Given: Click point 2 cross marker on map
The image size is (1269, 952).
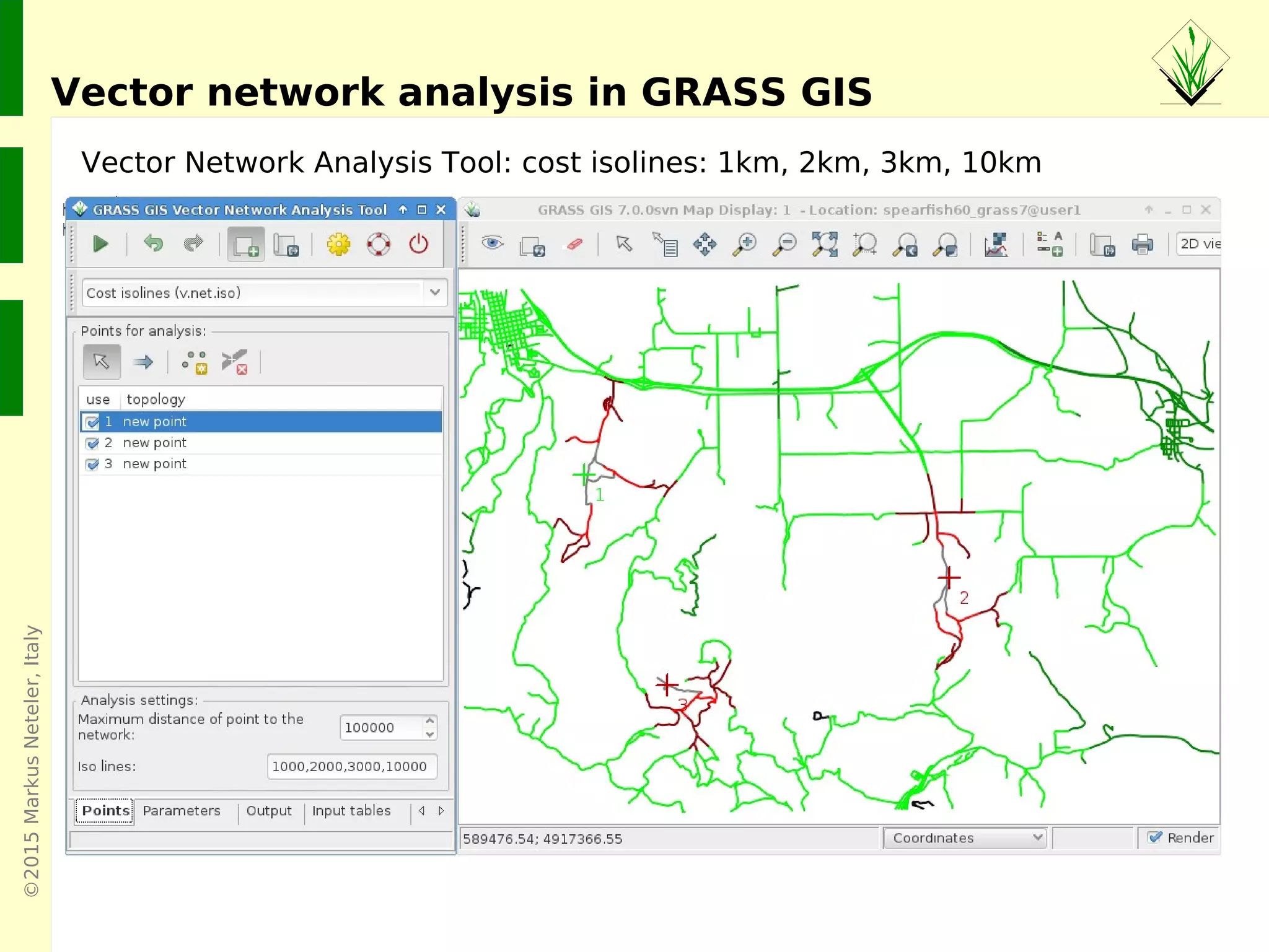Looking at the screenshot, I should 949,578.
